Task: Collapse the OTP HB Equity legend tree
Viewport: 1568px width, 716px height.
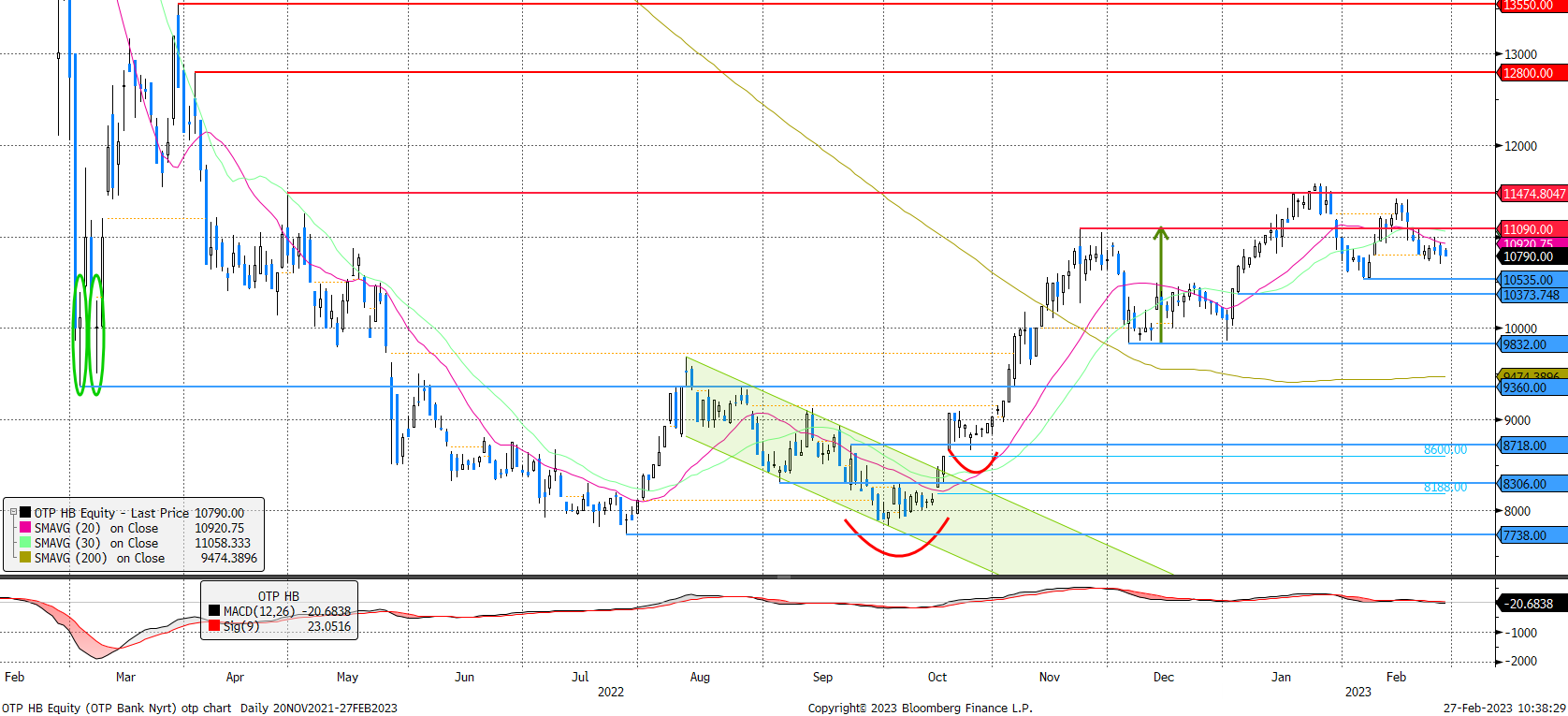Action: coord(13,513)
